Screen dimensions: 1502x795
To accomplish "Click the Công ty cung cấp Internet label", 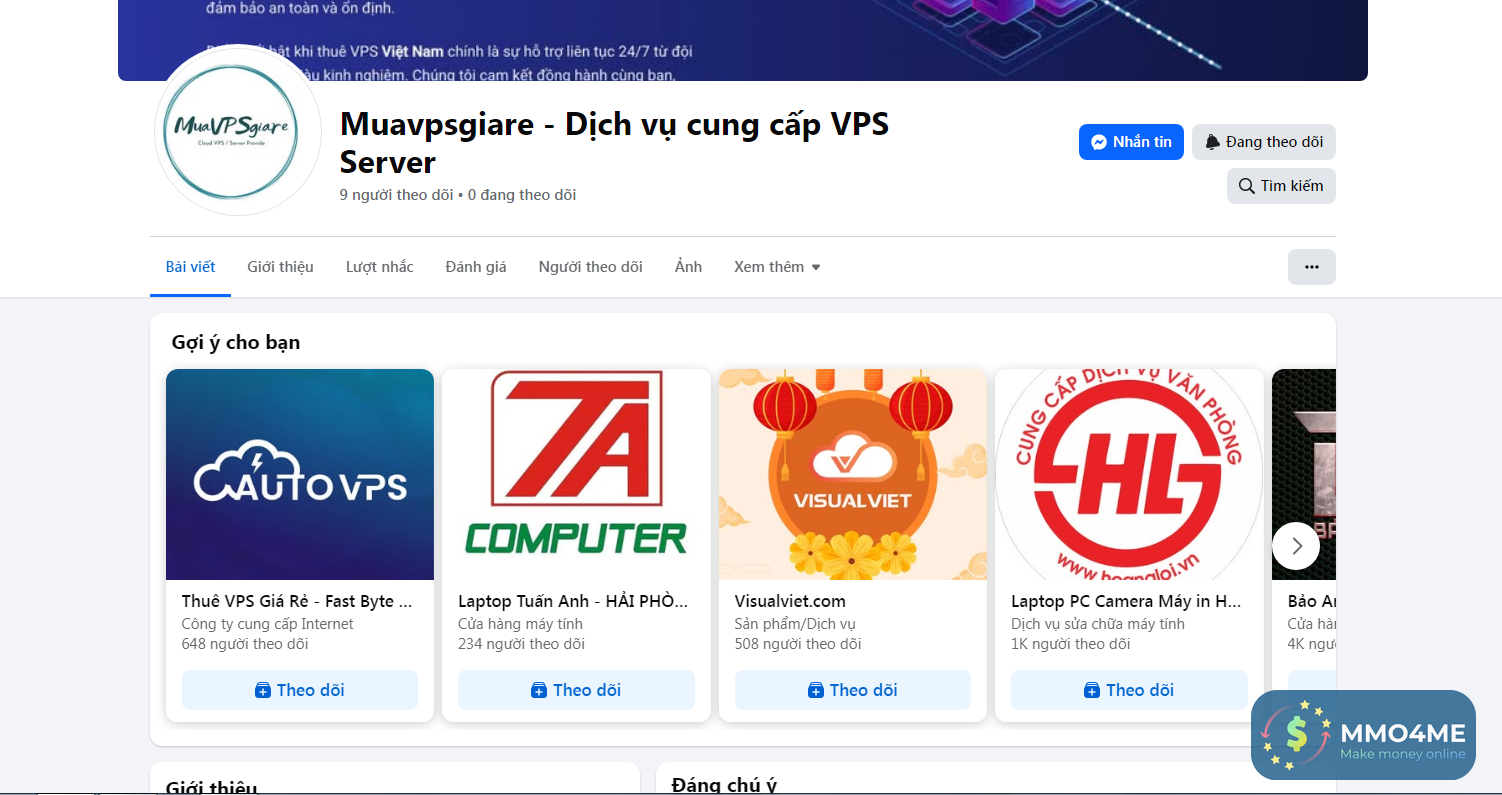I will tap(268, 624).
